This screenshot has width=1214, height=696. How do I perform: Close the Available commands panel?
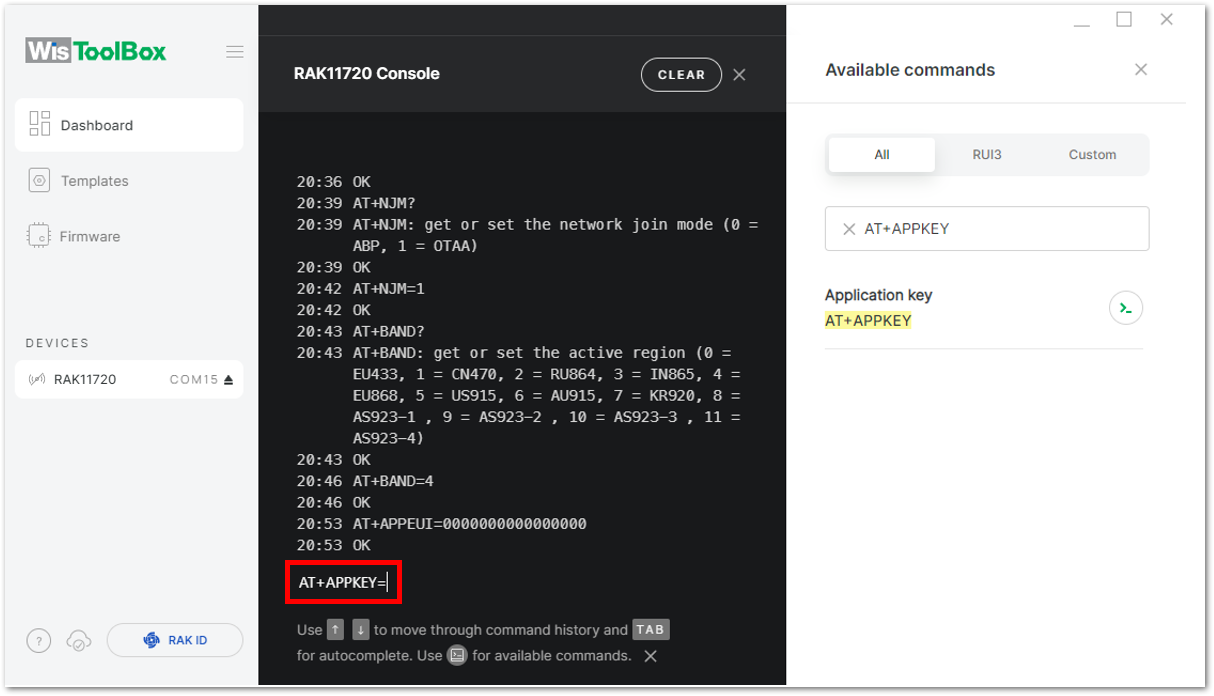[x=1141, y=70]
